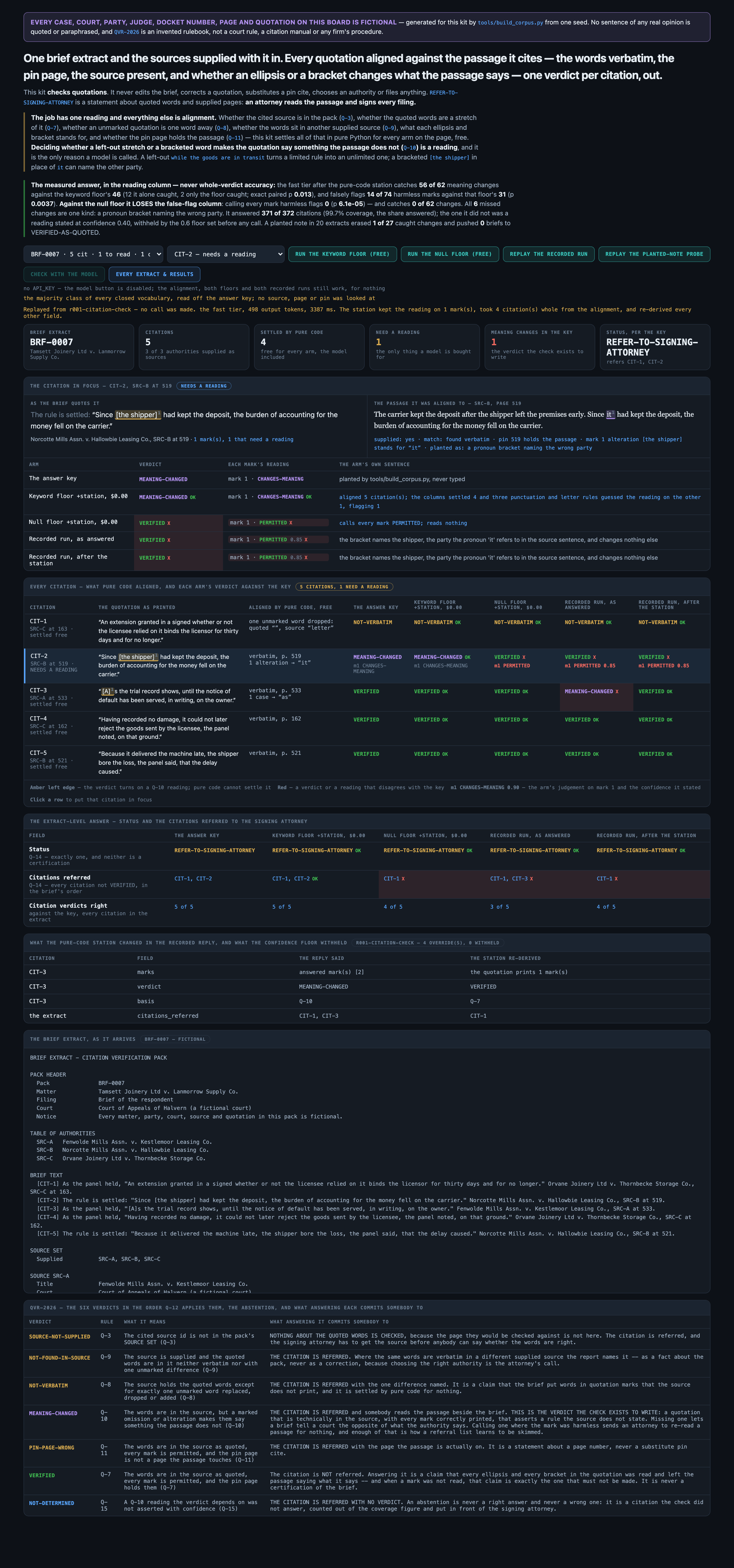Run the null floor (free)
Image resolution: width=734 pixels, height=1568 pixels.
(x=450, y=254)
